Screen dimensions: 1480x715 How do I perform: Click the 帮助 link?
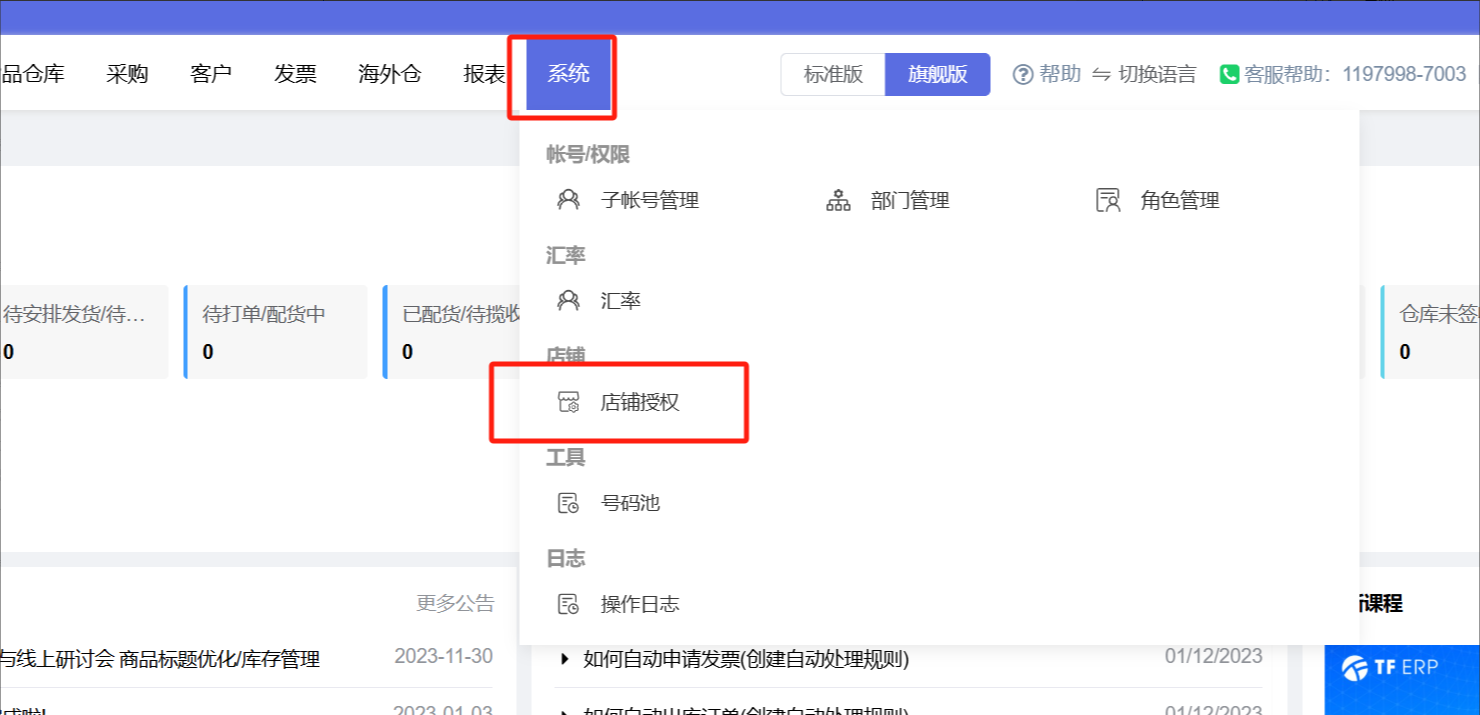tap(1060, 74)
